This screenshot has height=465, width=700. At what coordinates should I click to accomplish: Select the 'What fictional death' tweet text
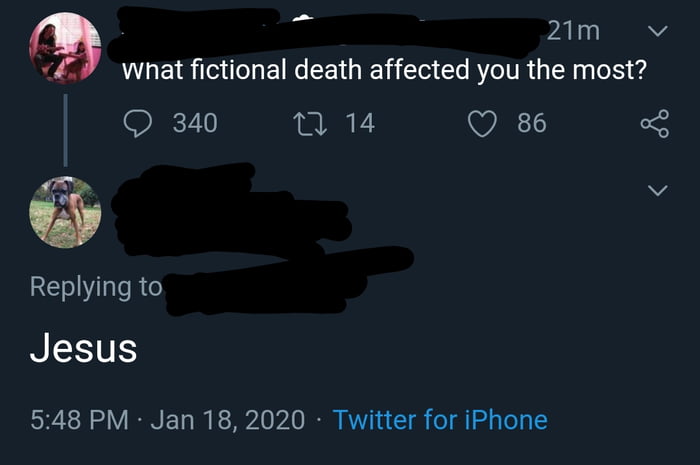pos(383,72)
